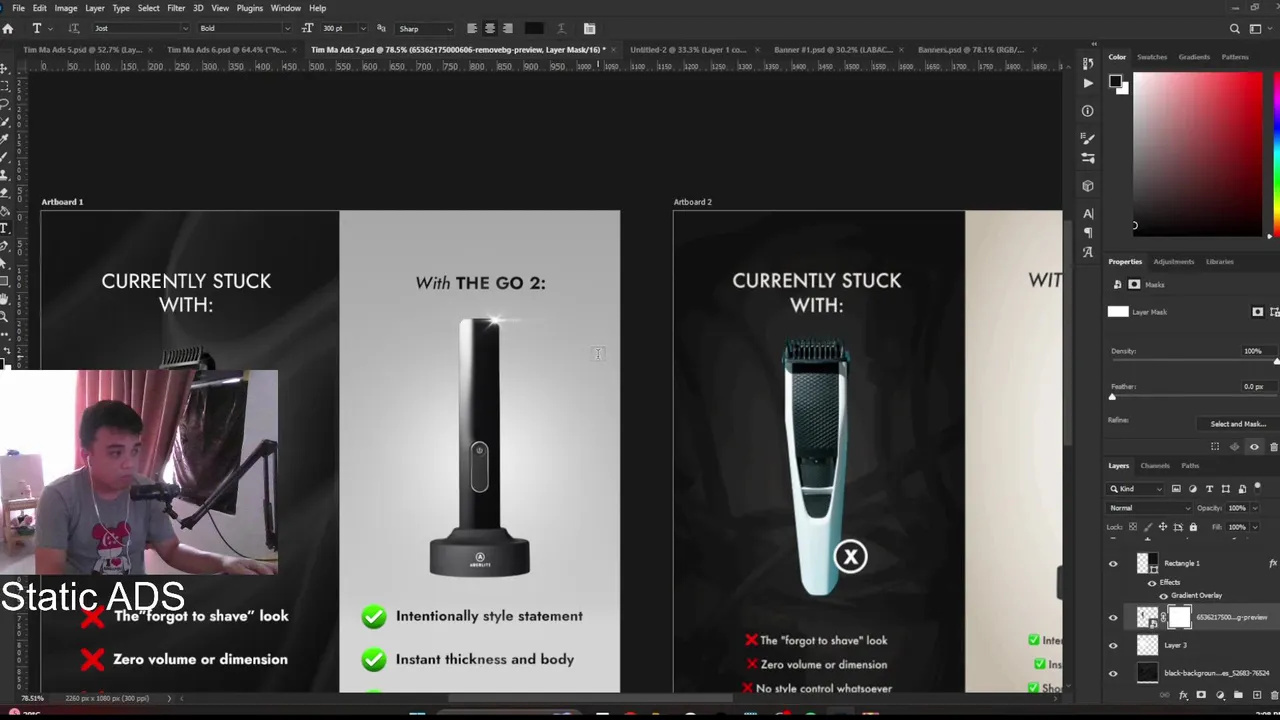
Task: Filter layers by pixel layers icon
Action: click(x=1176, y=489)
